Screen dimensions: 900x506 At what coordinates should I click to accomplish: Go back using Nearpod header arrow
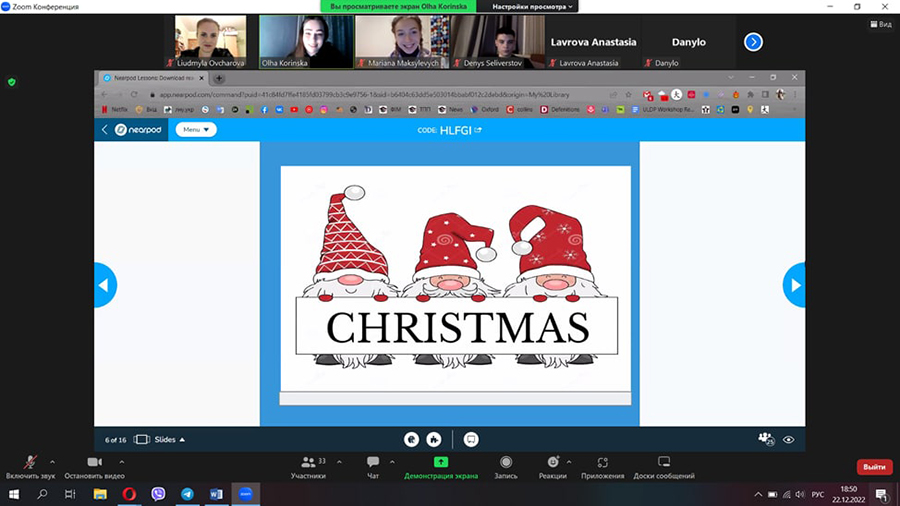[104, 130]
